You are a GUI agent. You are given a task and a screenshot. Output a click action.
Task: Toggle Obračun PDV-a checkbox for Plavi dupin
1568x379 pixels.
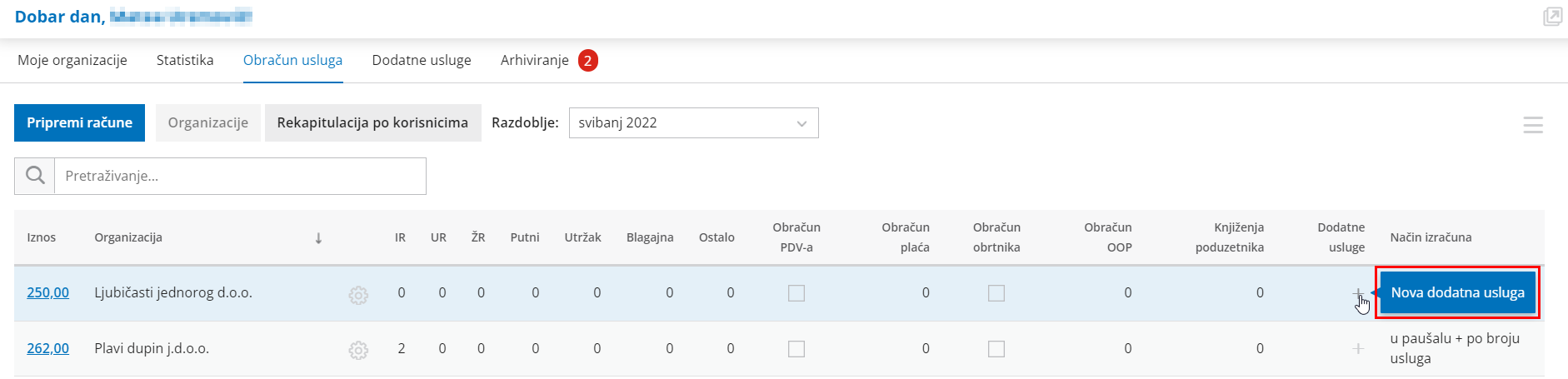click(796, 349)
